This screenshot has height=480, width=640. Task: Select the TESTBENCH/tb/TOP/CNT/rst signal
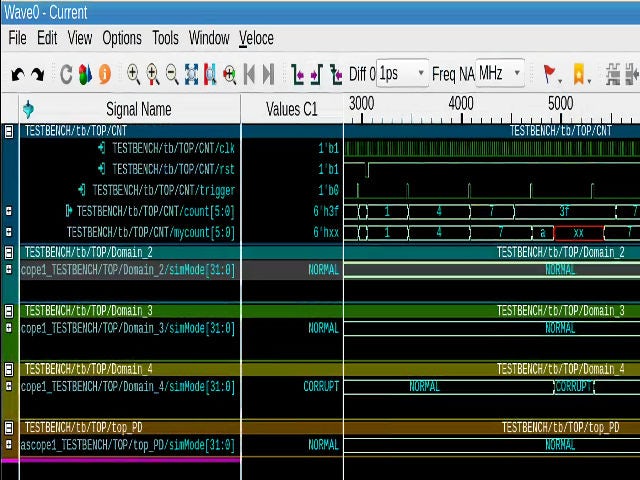coord(173,169)
